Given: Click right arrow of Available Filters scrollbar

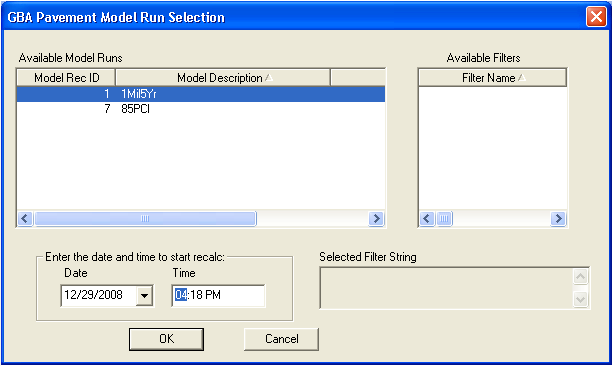Looking at the screenshot, I should [558, 218].
